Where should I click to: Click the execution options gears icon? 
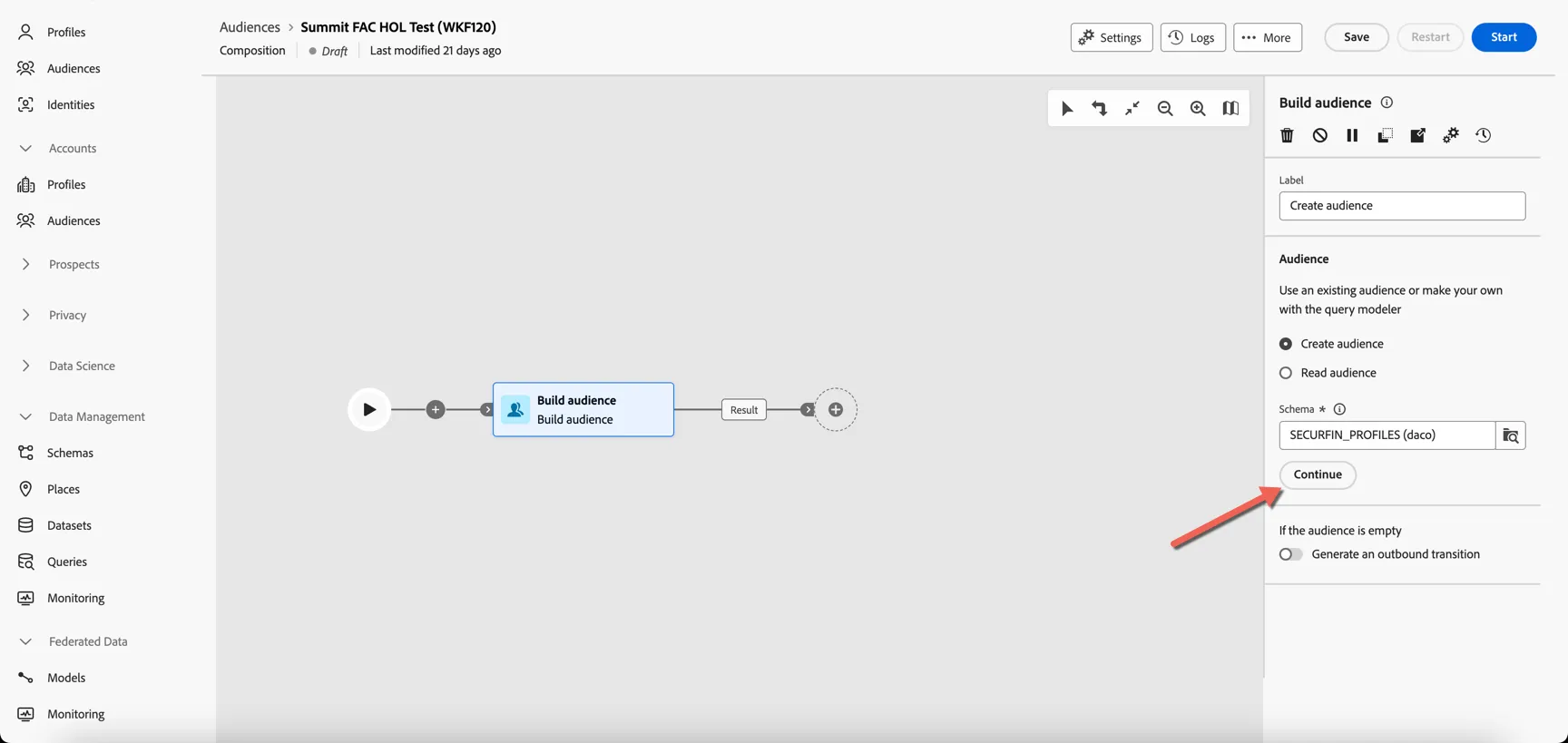(1451, 135)
